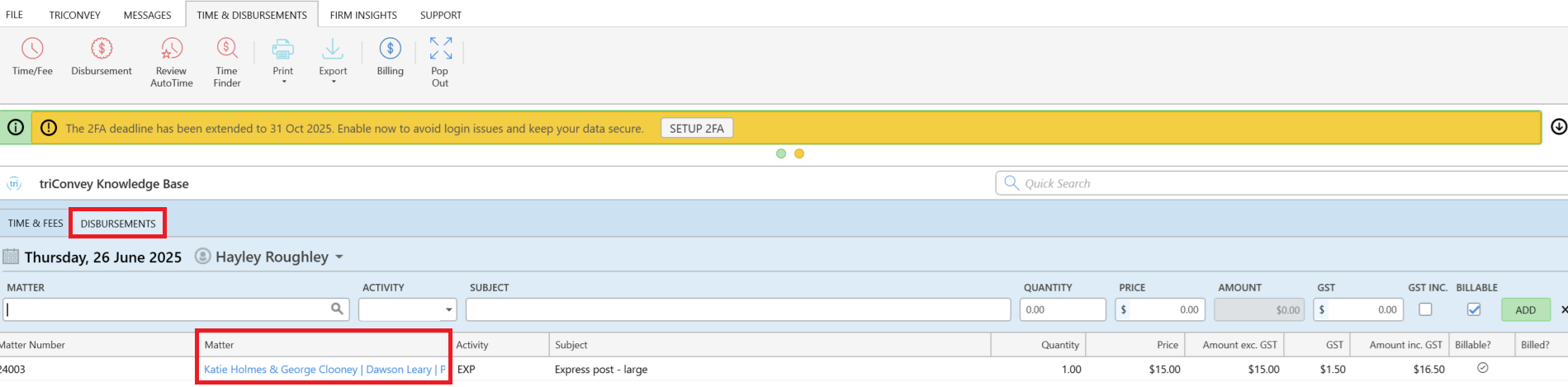Click the Billing dollar icon

tap(391, 49)
